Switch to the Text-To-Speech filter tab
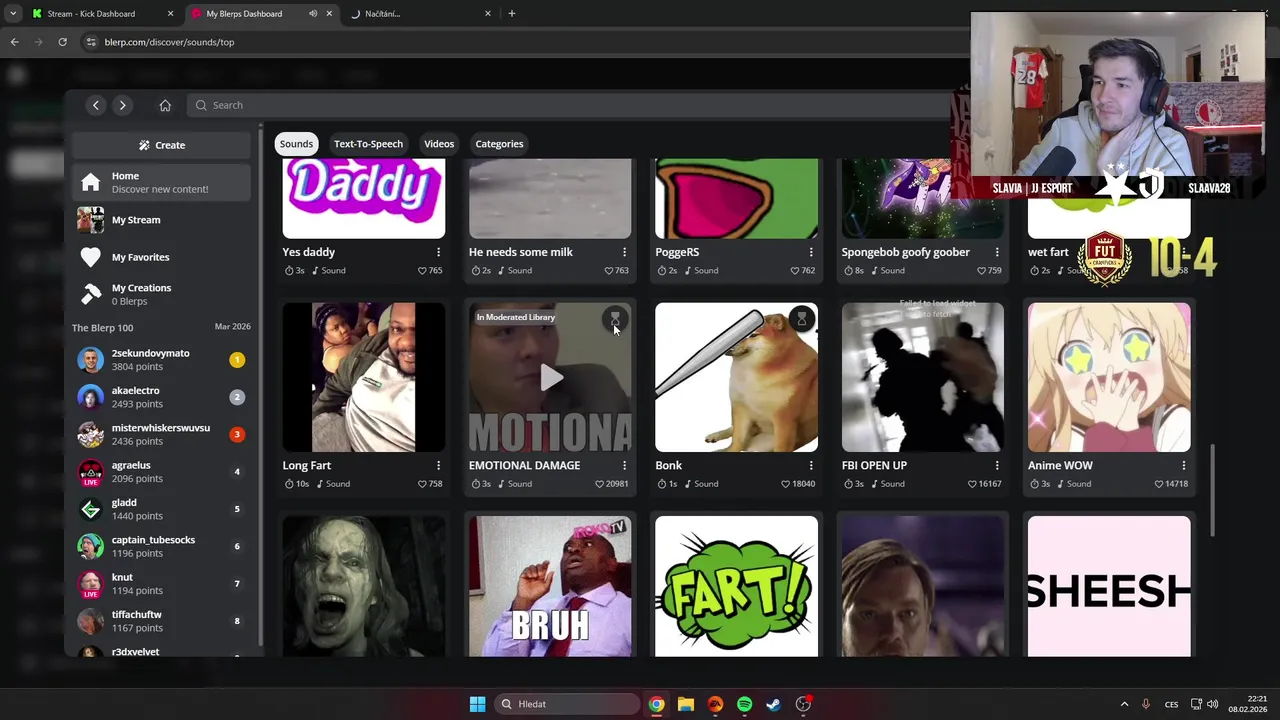The width and height of the screenshot is (1280, 720). [x=368, y=144]
